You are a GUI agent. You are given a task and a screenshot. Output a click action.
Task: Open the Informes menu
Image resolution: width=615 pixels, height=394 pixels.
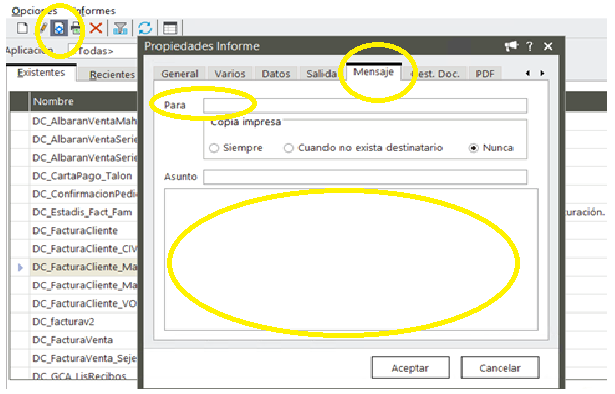pos(94,11)
